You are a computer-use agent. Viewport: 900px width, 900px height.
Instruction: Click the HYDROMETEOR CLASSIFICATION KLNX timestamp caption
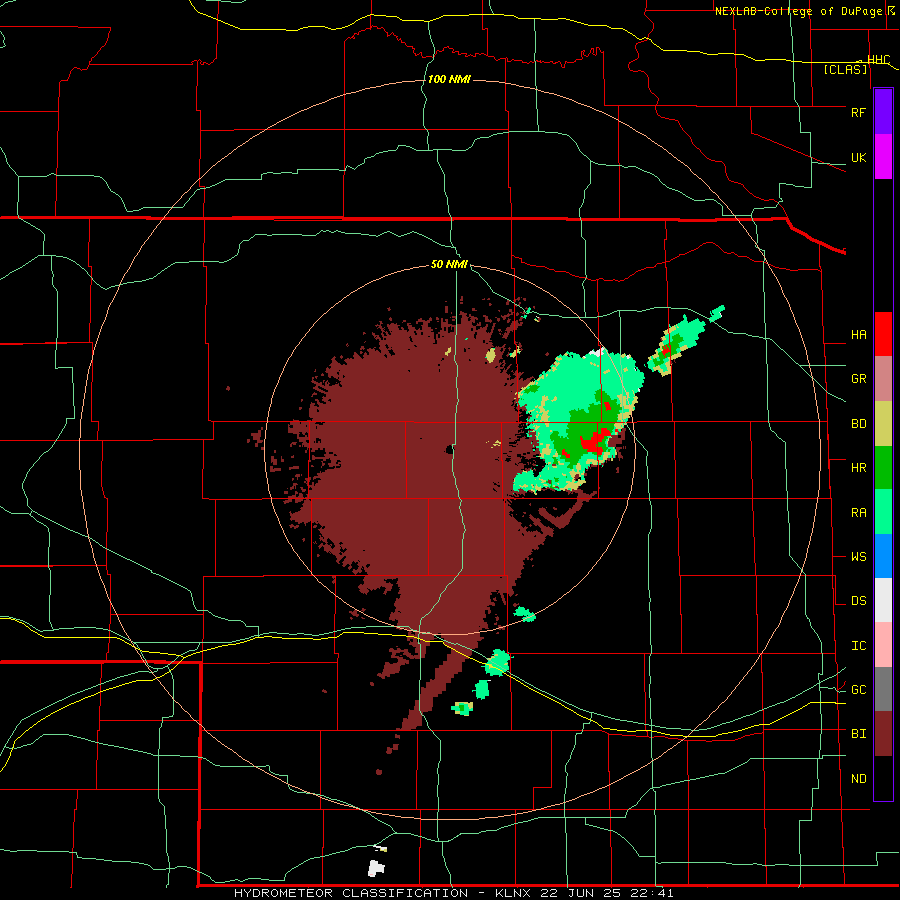[453, 893]
